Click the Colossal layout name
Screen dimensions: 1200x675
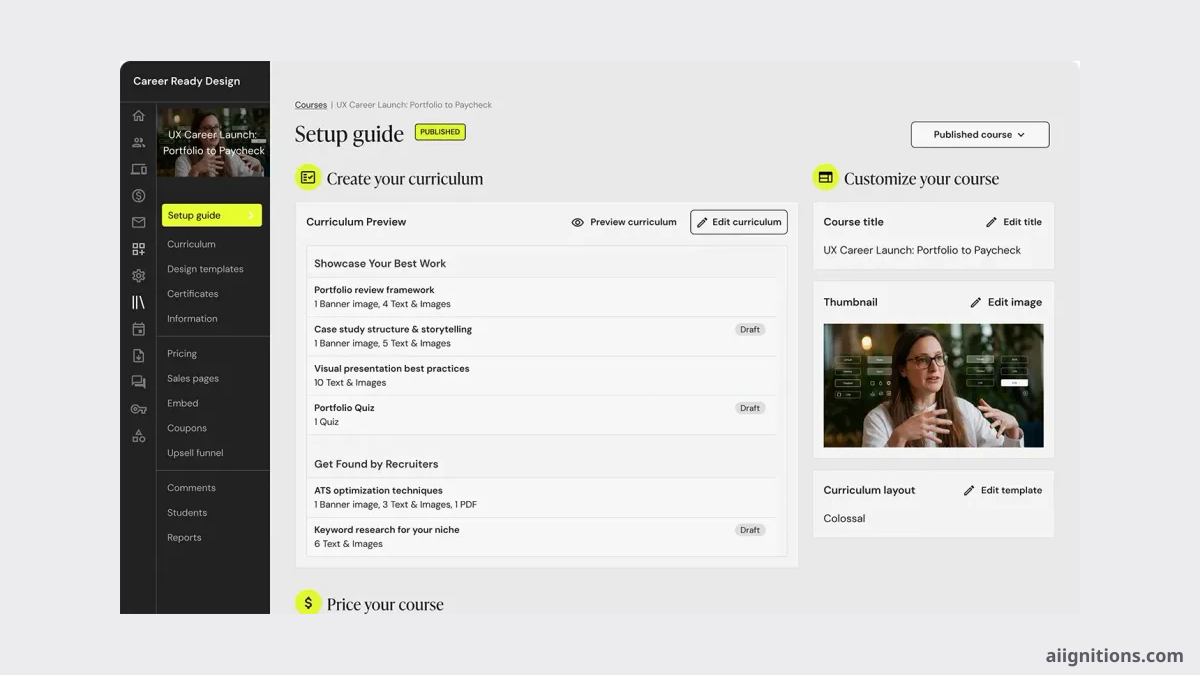(x=844, y=518)
